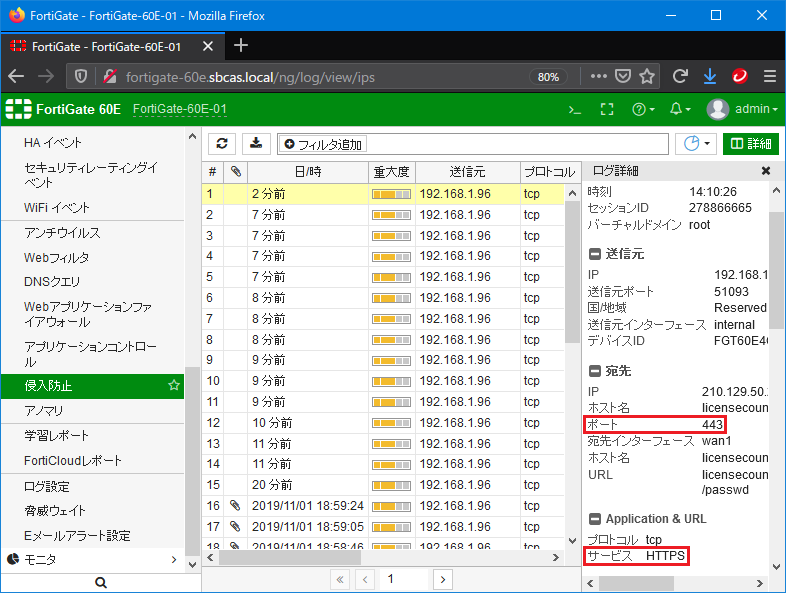Sort by 送信元 column header
This screenshot has height=593, width=786.
467,172
